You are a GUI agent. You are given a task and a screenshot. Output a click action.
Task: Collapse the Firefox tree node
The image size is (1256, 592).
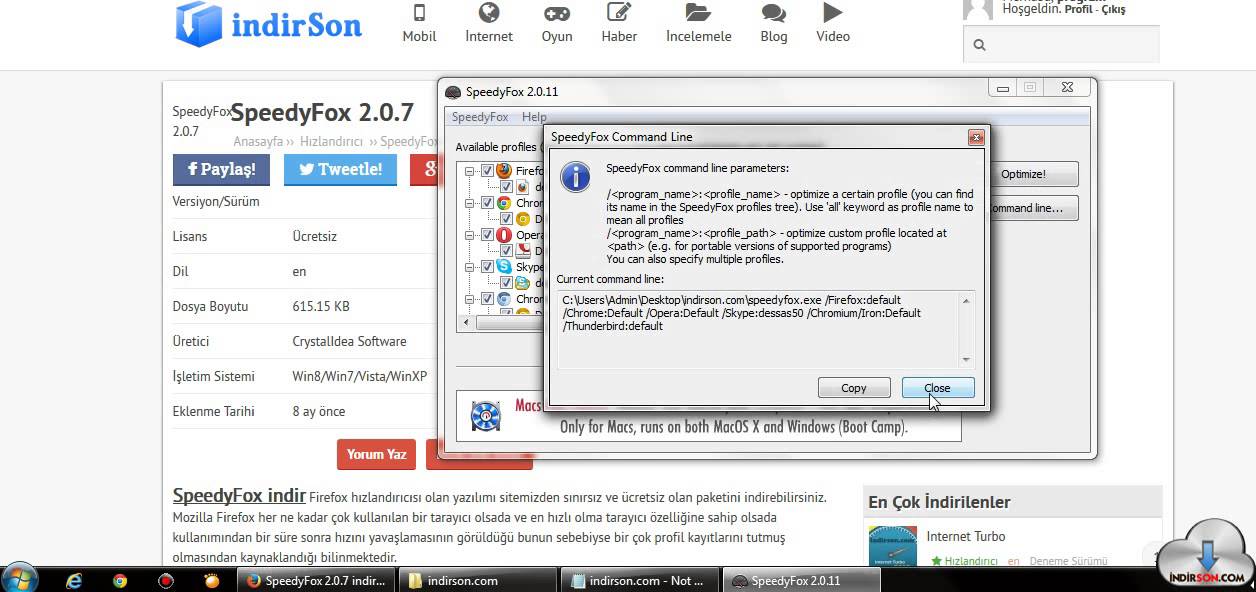point(471,171)
